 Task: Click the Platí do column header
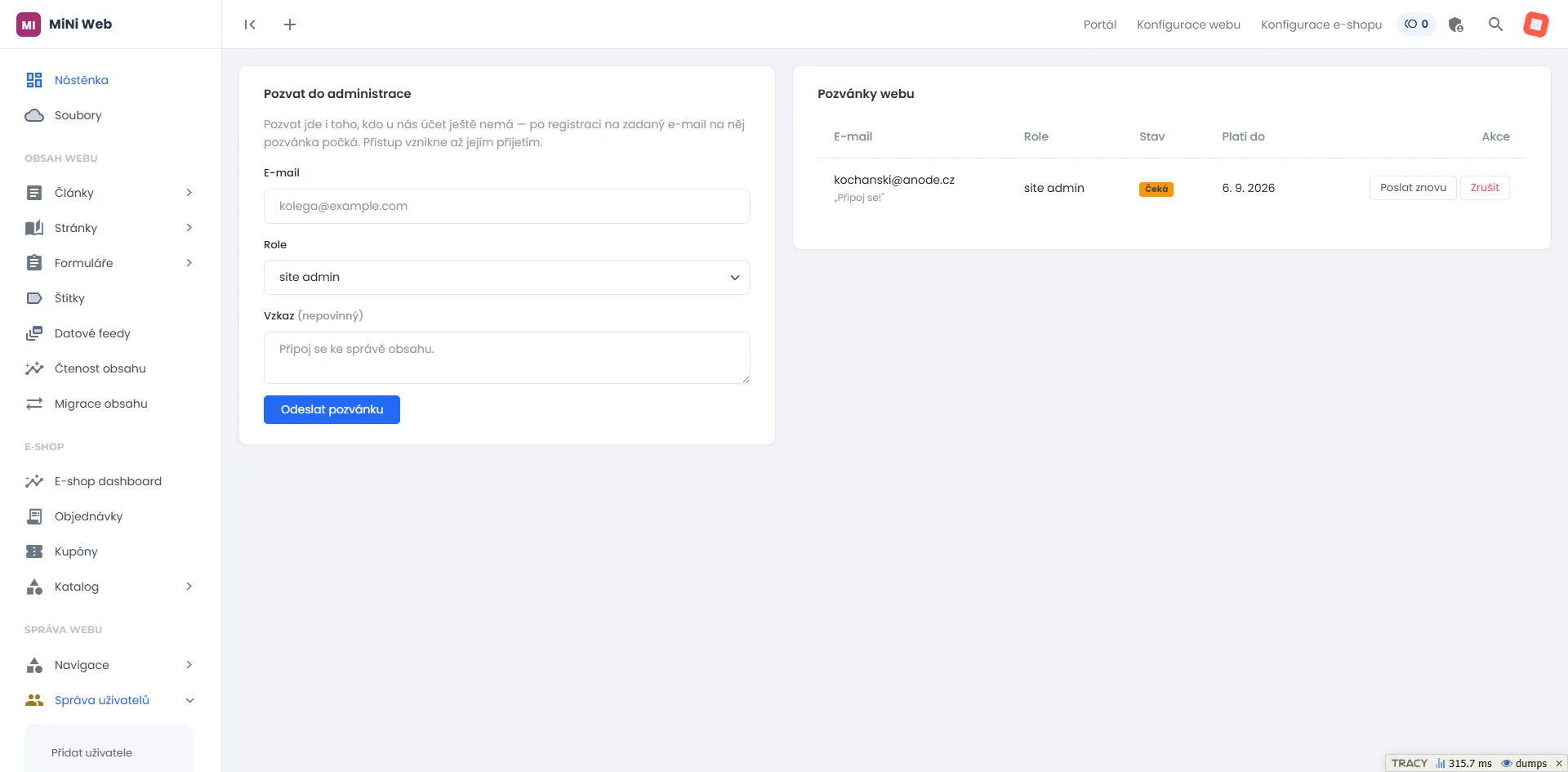coord(1243,136)
